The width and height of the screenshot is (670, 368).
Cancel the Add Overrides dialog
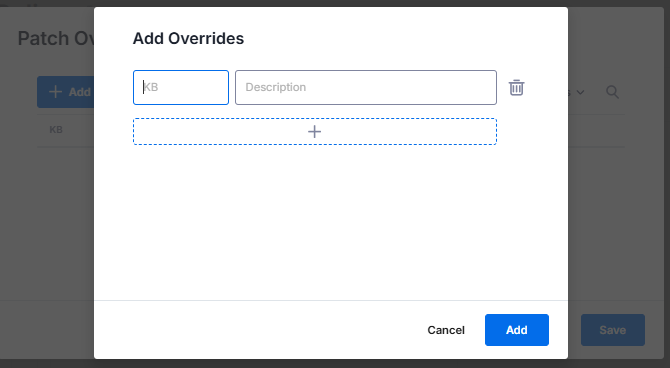pos(446,330)
